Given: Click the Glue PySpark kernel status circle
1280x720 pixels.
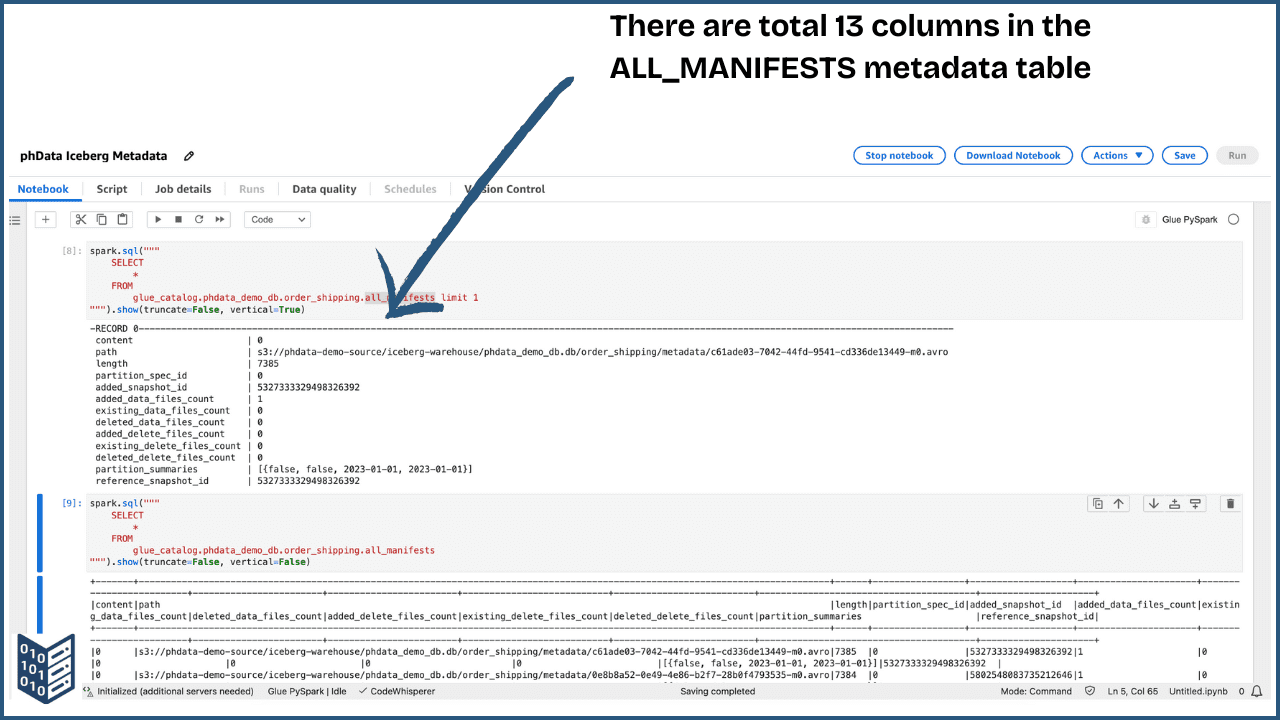Looking at the screenshot, I should pyautogui.click(x=1233, y=219).
